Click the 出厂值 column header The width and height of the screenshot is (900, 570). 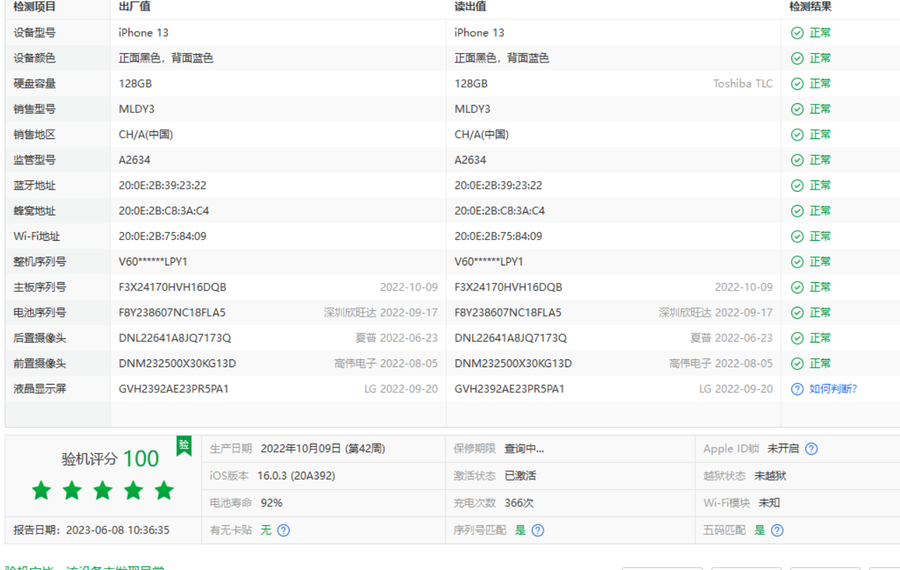134,7
